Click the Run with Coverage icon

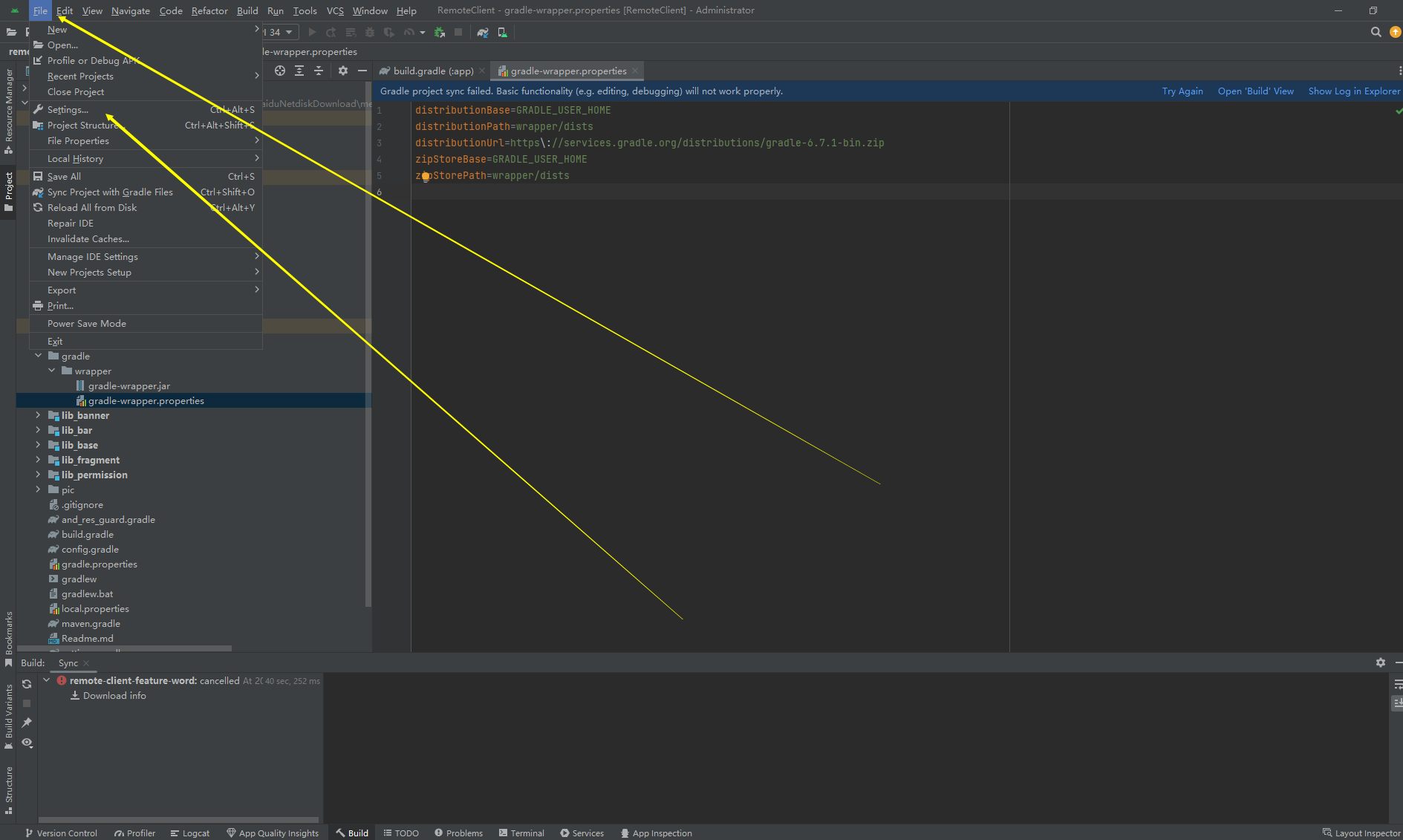389,32
